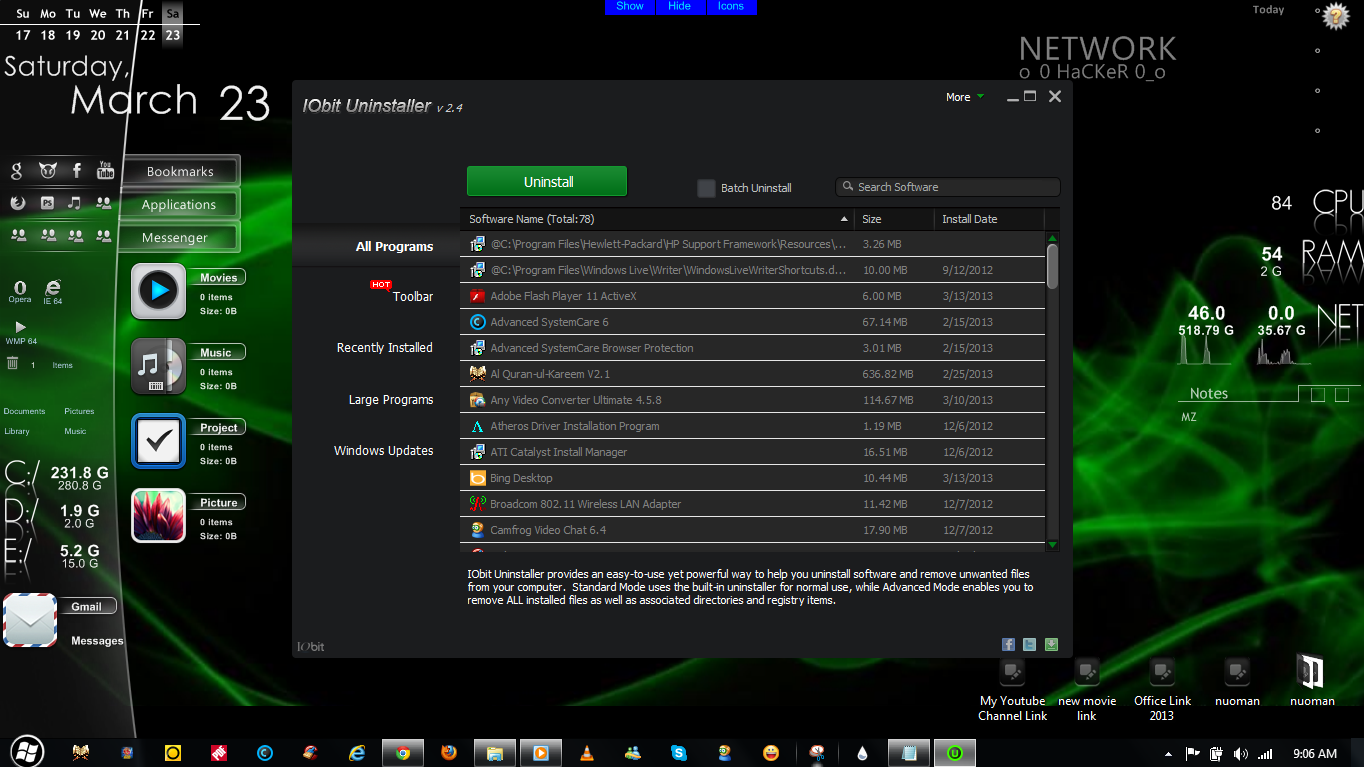Click the green download icon in IObit footer
This screenshot has width=1364, height=767.
coord(1051,645)
